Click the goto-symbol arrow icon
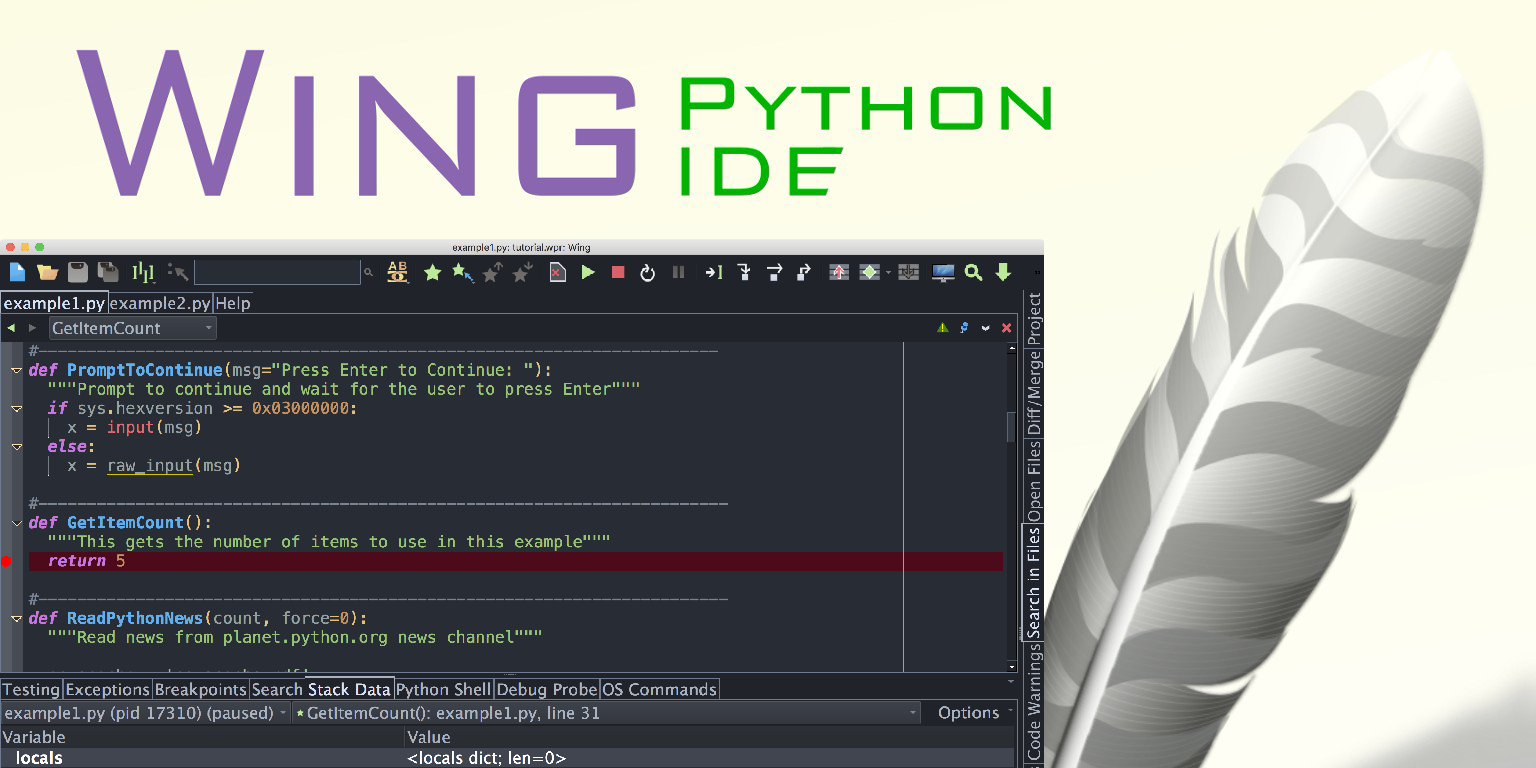1536x768 pixels. click(178, 272)
